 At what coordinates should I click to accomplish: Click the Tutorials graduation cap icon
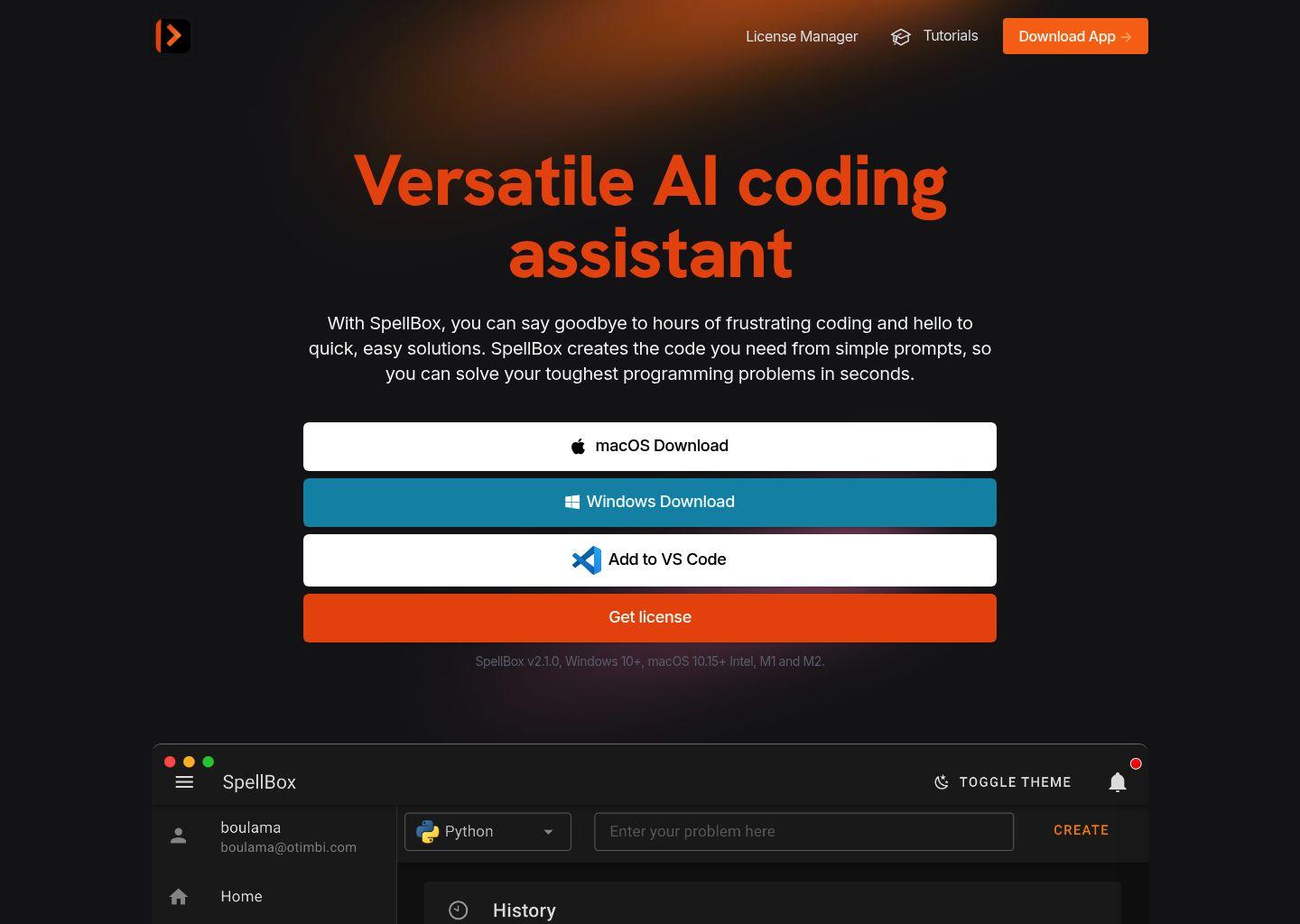tap(900, 37)
